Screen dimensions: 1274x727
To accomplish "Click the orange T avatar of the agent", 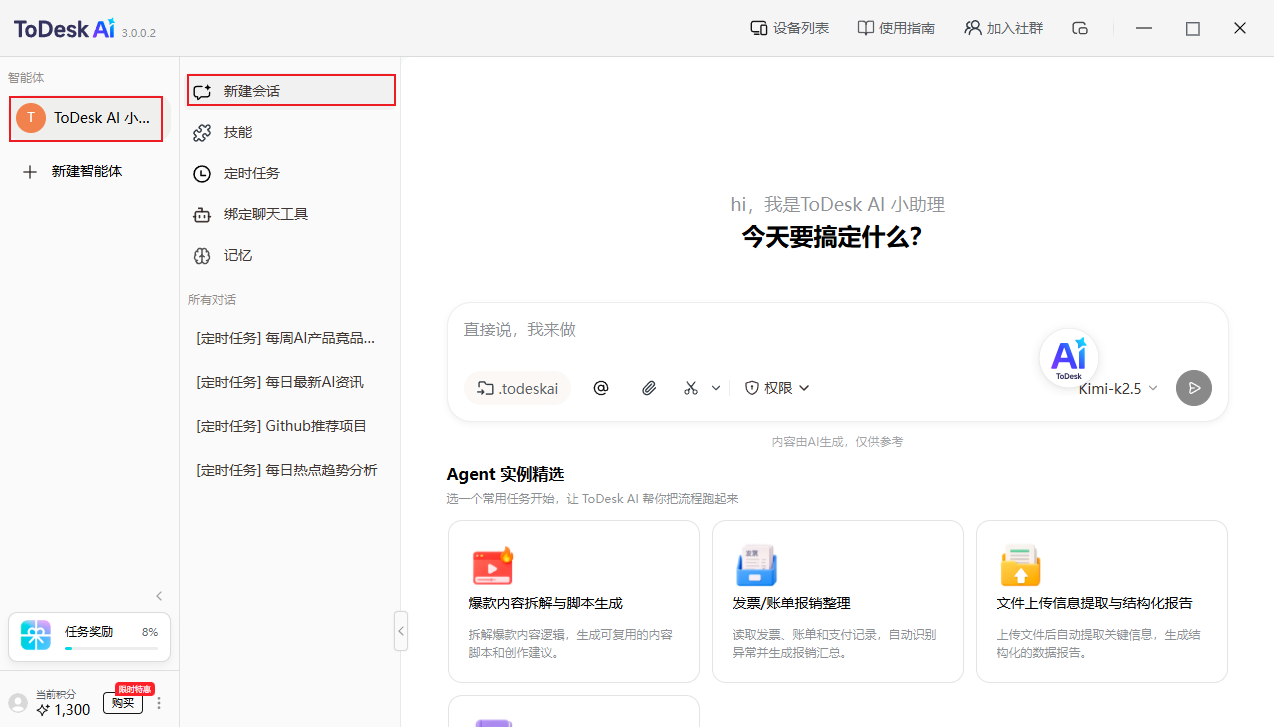I will point(31,118).
